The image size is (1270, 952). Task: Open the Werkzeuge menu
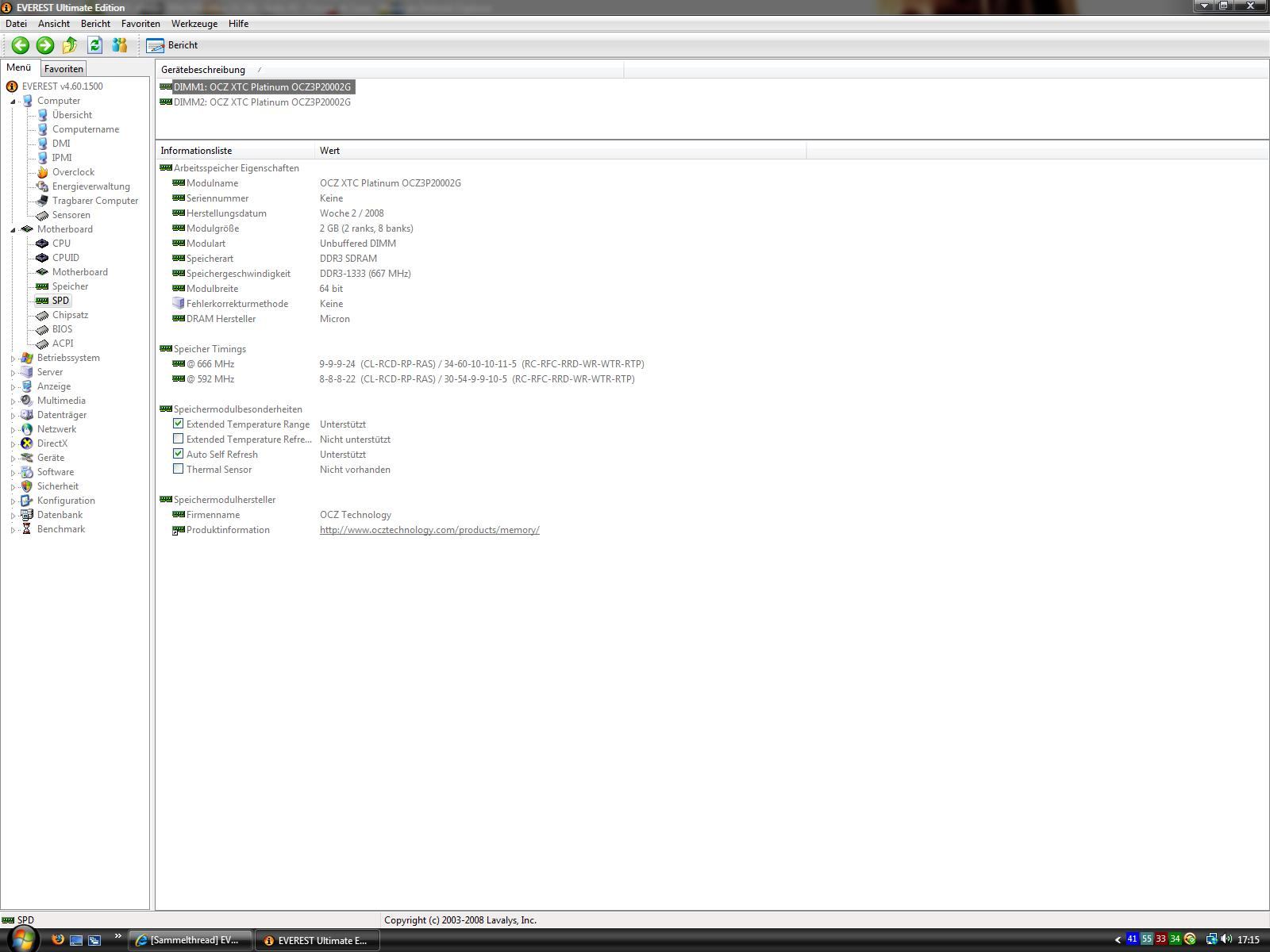pyautogui.click(x=194, y=24)
